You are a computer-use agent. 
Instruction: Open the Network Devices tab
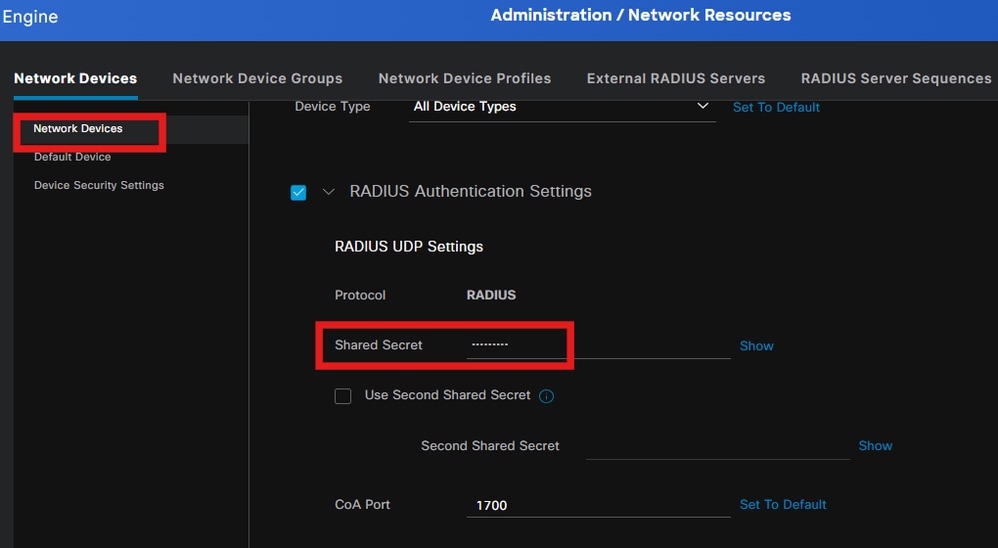(75, 78)
